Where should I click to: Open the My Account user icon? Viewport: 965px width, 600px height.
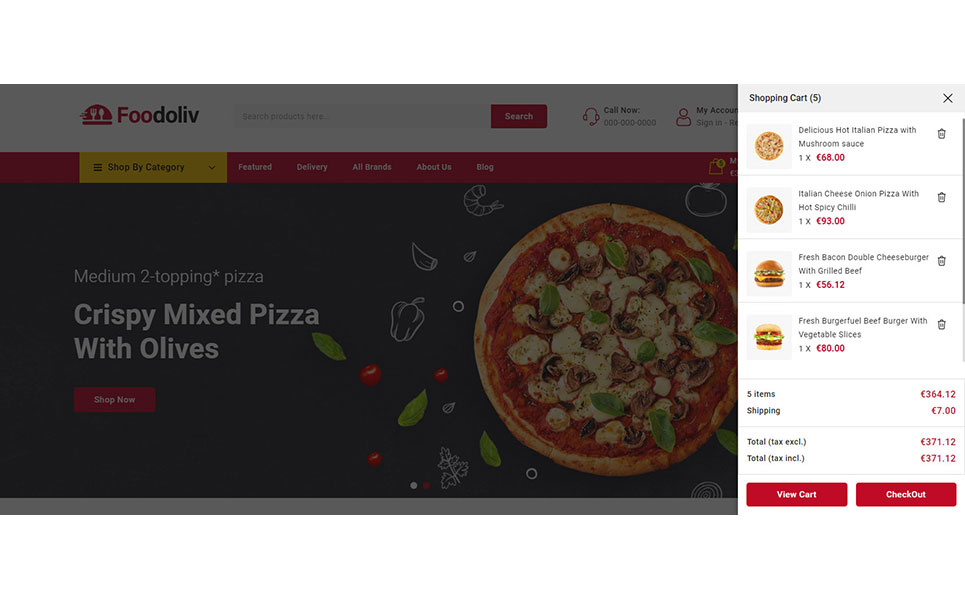pyautogui.click(x=683, y=116)
